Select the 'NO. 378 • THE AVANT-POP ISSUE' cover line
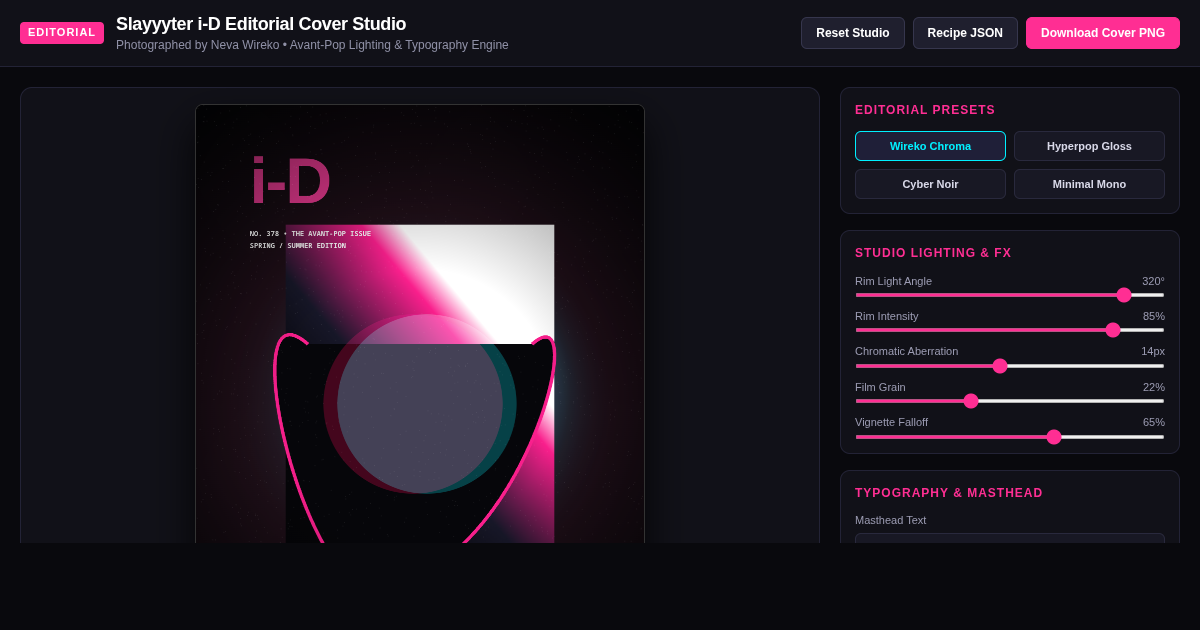The height and width of the screenshot is (630, 1200). 310,234
